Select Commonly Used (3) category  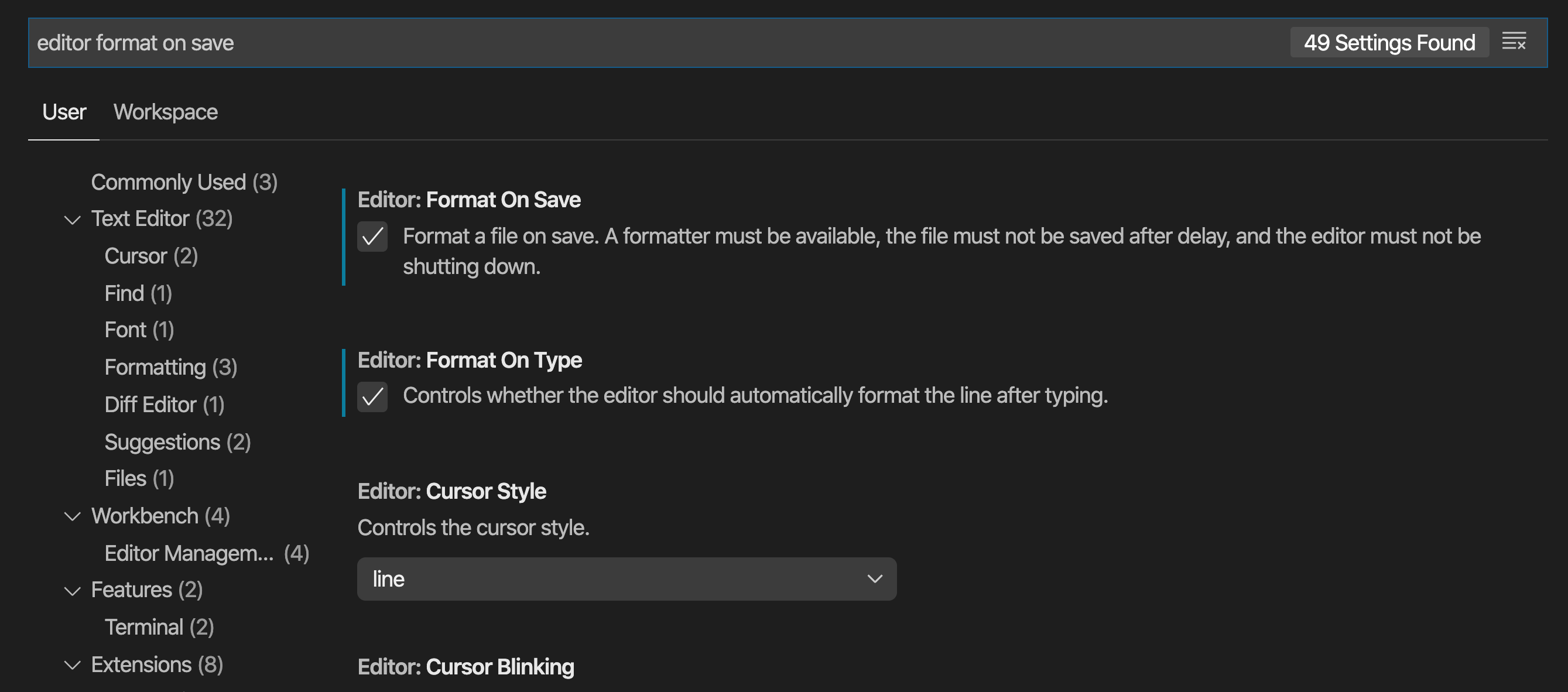pos(184,182)
